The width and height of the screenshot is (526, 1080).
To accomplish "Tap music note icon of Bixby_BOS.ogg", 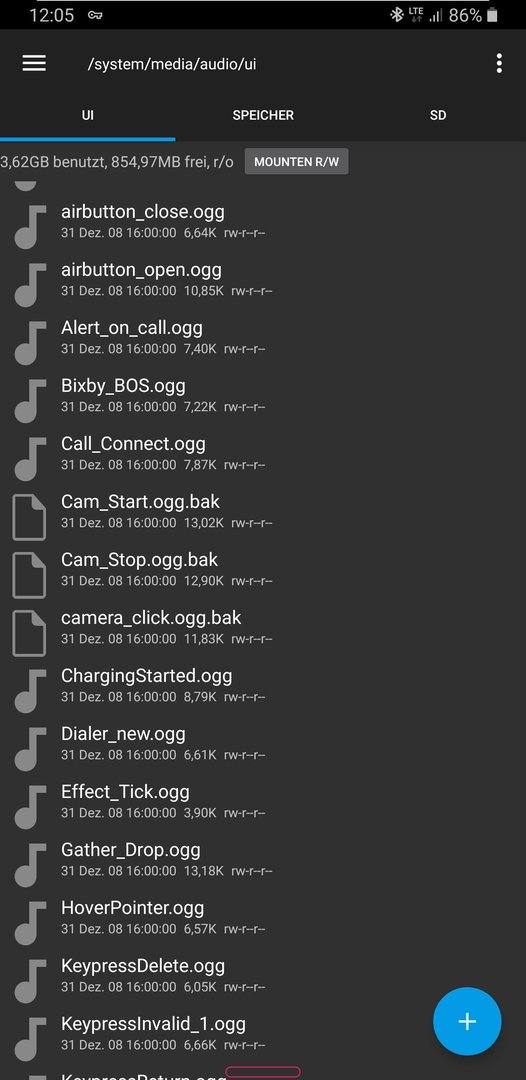I will [30, 401].
